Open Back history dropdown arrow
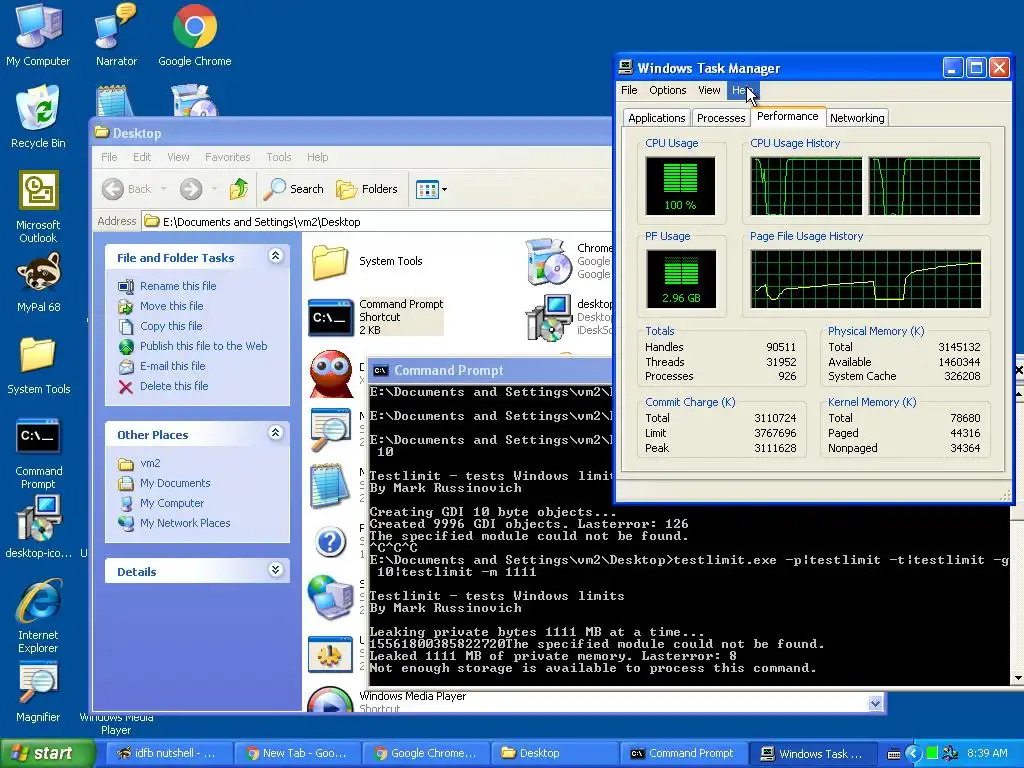Image resolution: width=1024 pixels, height=768 pixels. tap(163, 189)
